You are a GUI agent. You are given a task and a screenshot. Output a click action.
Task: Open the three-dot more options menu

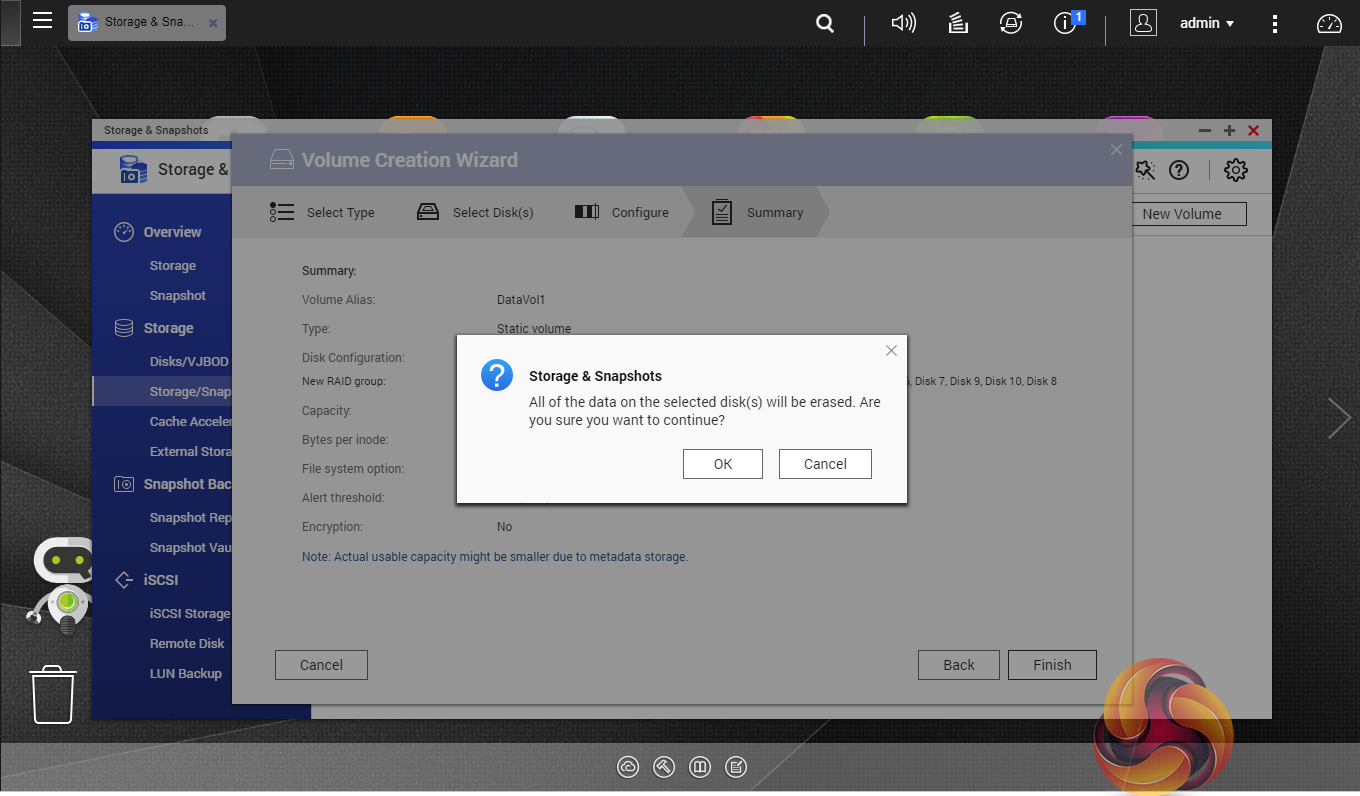click(1274, 23)
